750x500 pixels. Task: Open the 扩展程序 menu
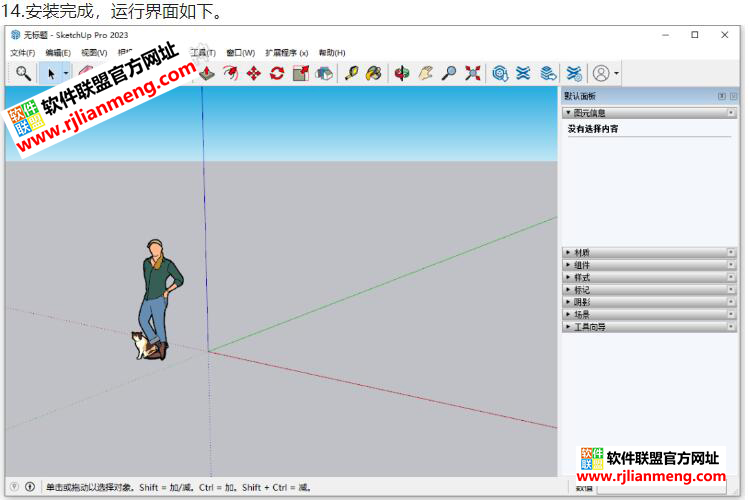pos(286,52)
